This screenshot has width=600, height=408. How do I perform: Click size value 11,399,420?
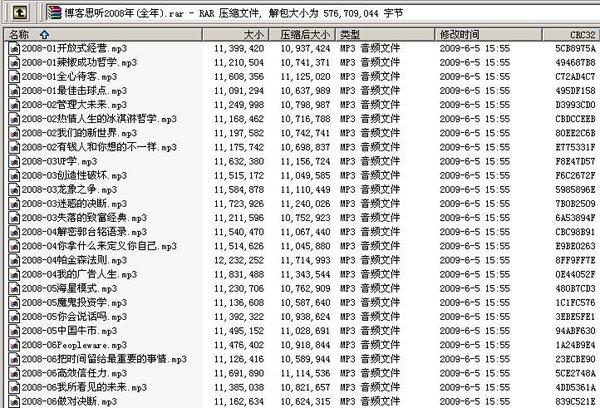tap(239, 49)
